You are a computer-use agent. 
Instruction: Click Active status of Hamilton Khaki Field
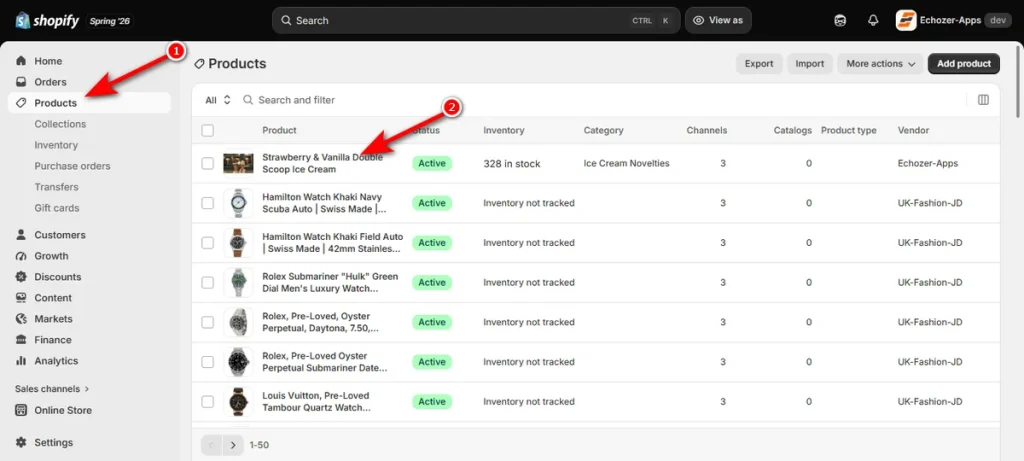point(432,243)
